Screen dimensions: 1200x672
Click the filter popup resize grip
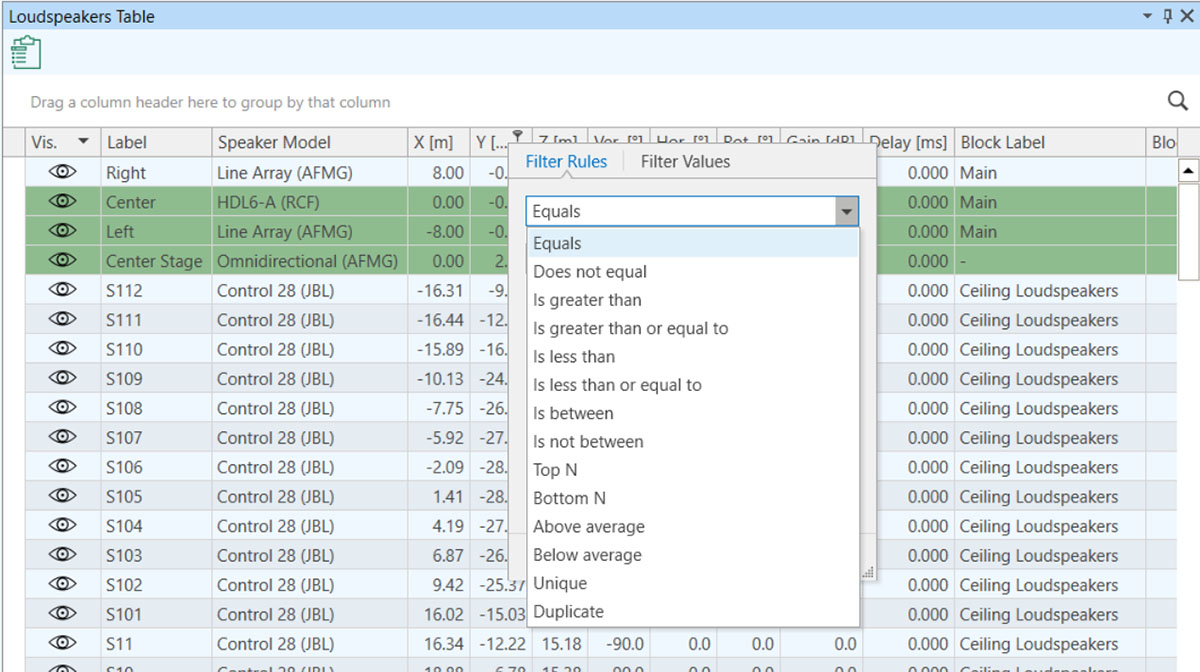click(868, 573)
